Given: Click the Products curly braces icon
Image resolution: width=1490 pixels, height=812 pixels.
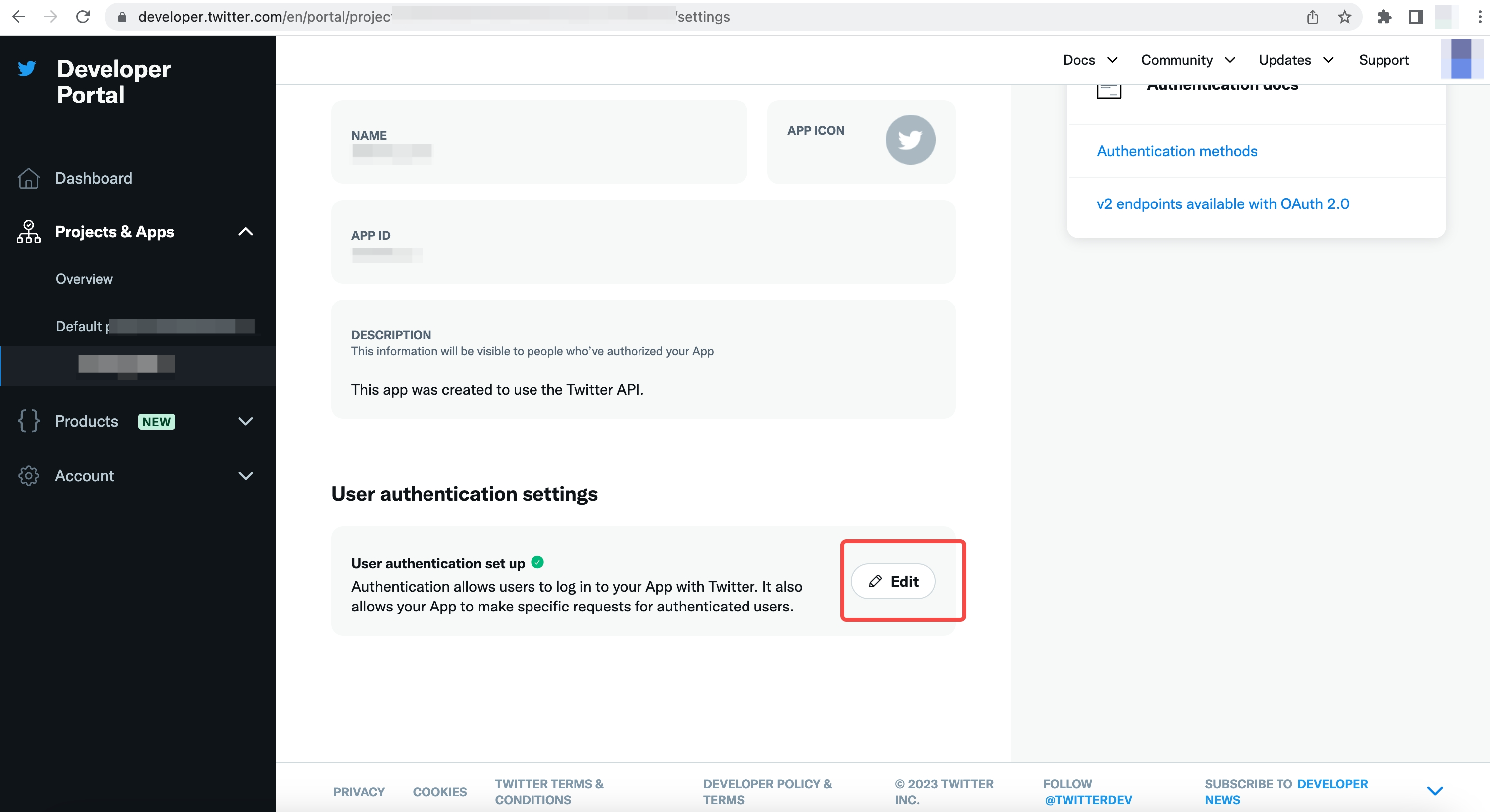Looking at the screenshot, I should tap(28, 421).
